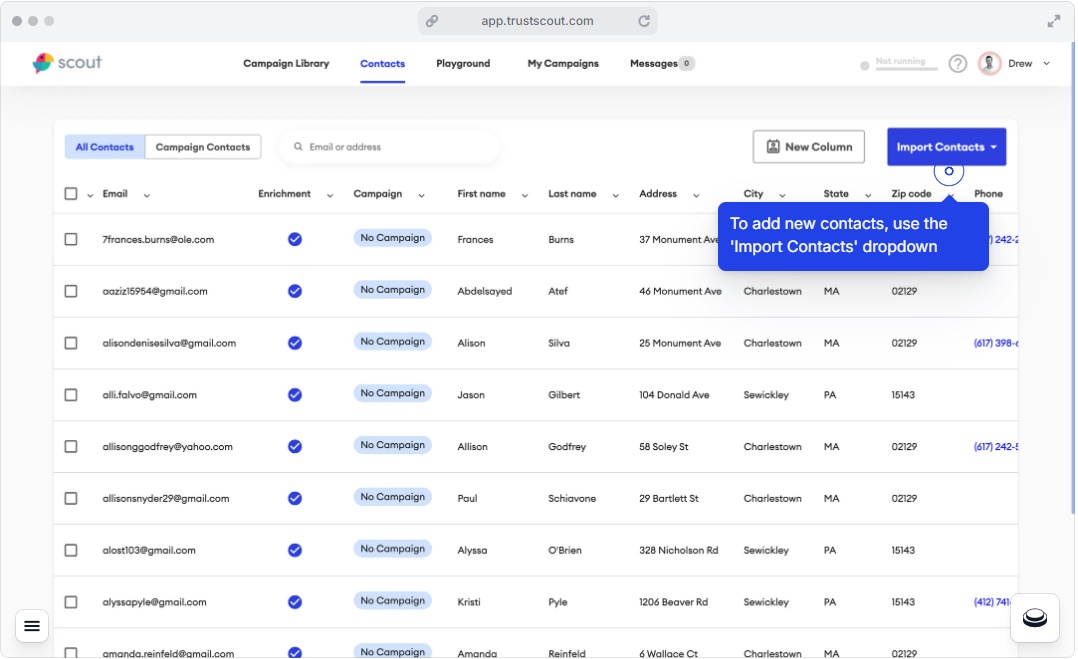
Task: Click enrichment checkmark for alli.falvo@gmail.com
Action: pos(295,395)
